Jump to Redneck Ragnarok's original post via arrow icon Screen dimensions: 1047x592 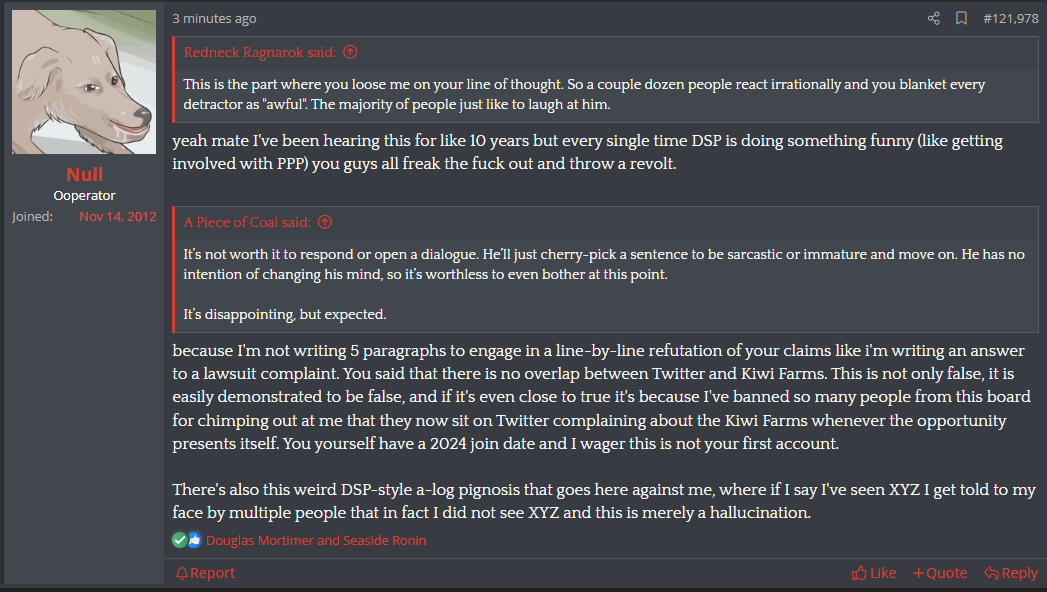point(350,52)
